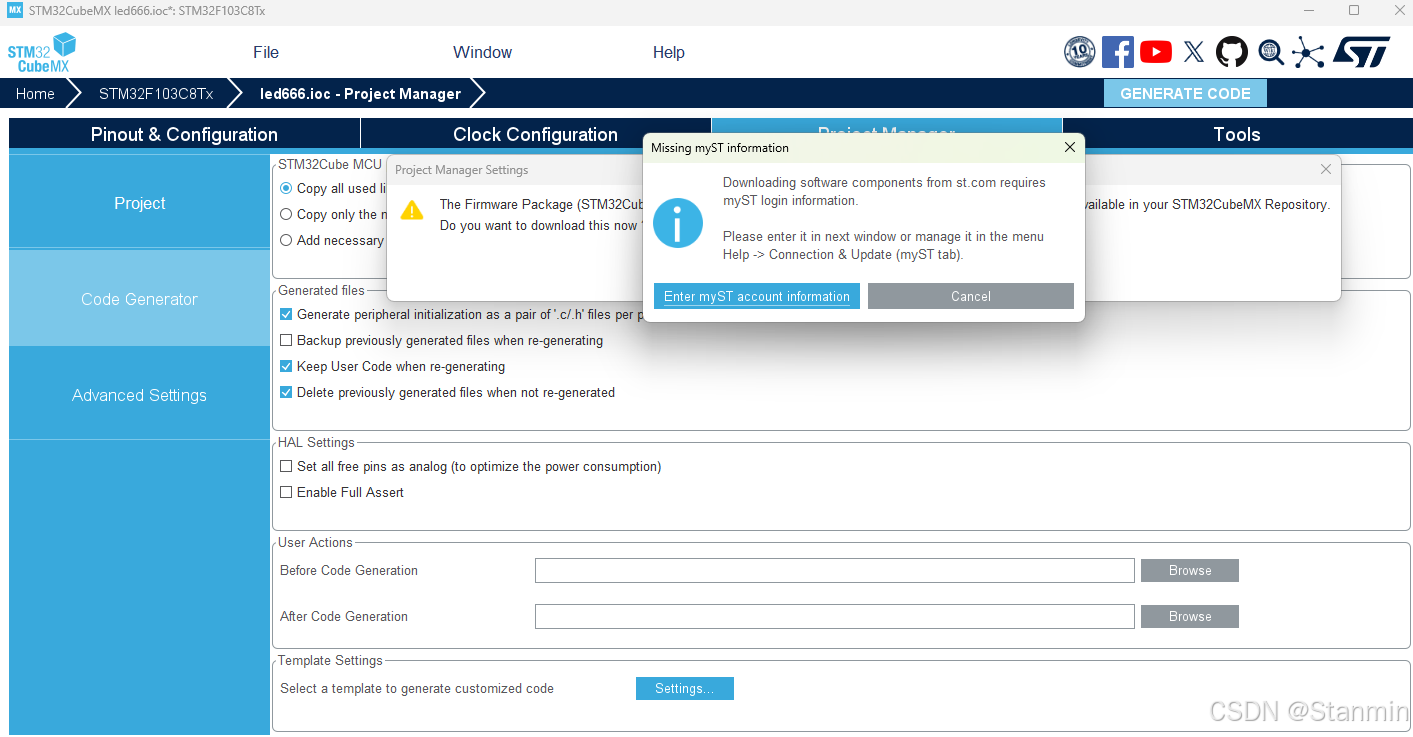Open the Help menu
This screenshot has width=1413, height=737.
click(669, 52)
